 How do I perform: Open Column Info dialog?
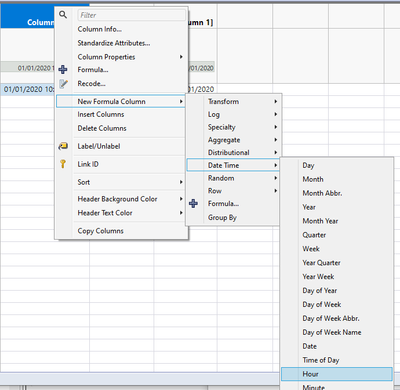pos(99,29)
